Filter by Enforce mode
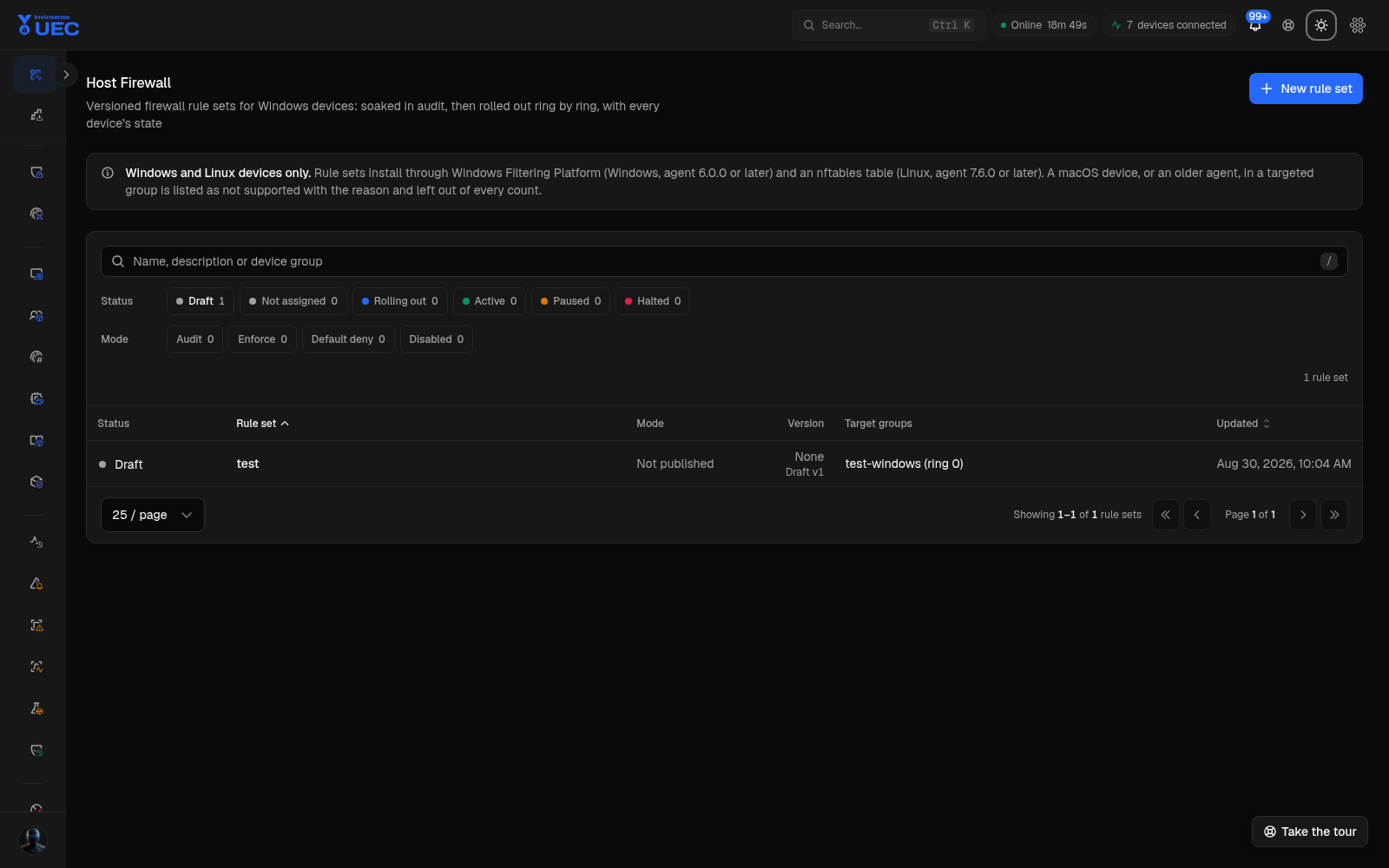Viewport: 1389px width, 868px height. [263, 339]
